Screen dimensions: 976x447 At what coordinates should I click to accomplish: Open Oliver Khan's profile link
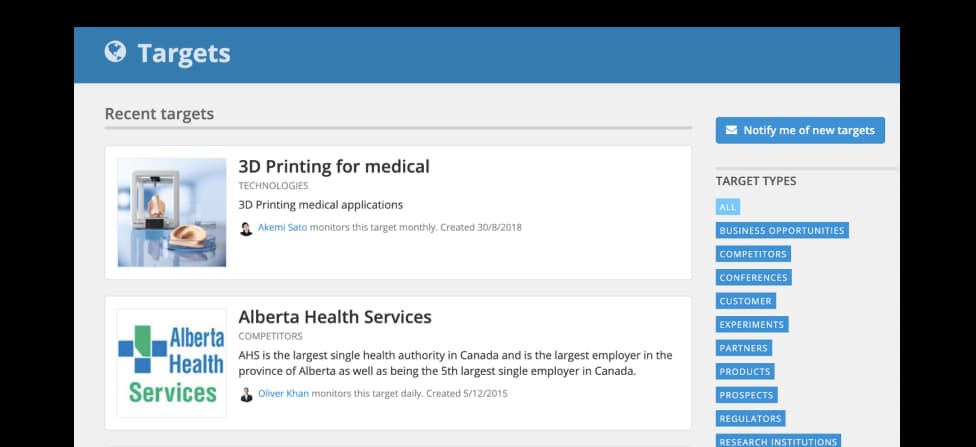pyautogui.click(x=283, y=393)
